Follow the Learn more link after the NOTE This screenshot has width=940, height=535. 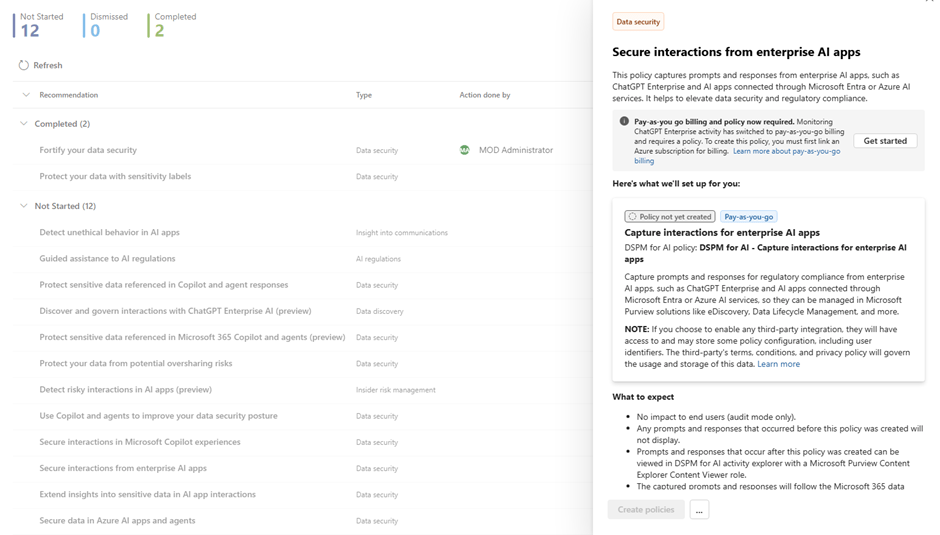pyautogui.click(x=778, y=364)
